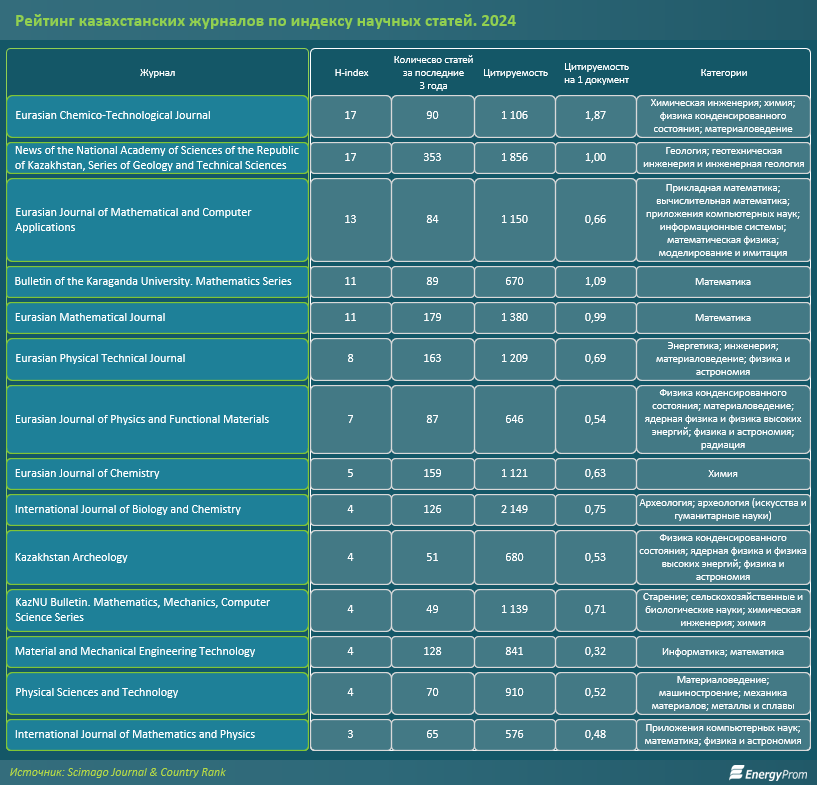
Task: Click article count '126'
Action: click(432, 509)
